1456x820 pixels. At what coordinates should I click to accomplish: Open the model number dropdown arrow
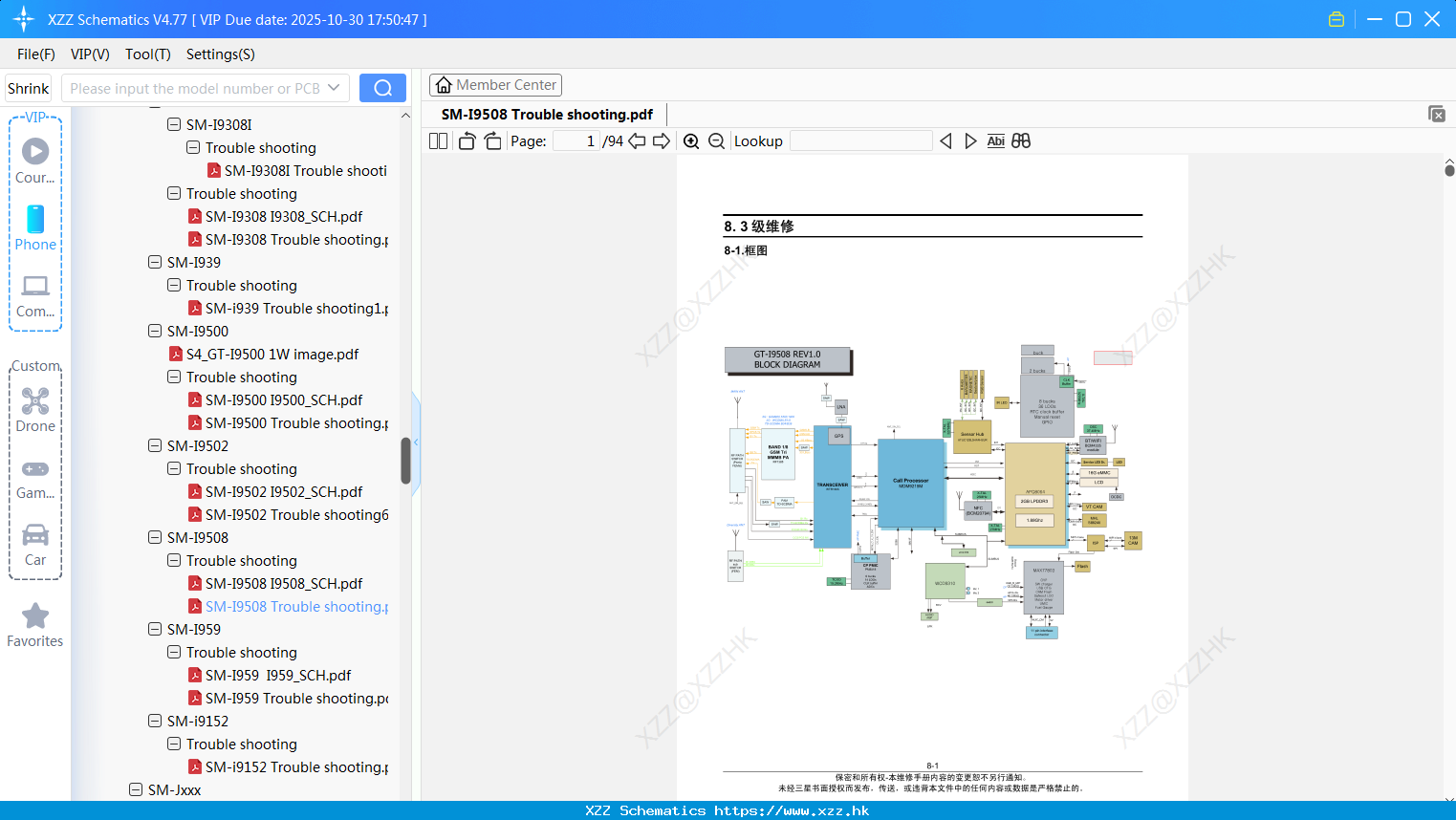(x=334, y=88)
